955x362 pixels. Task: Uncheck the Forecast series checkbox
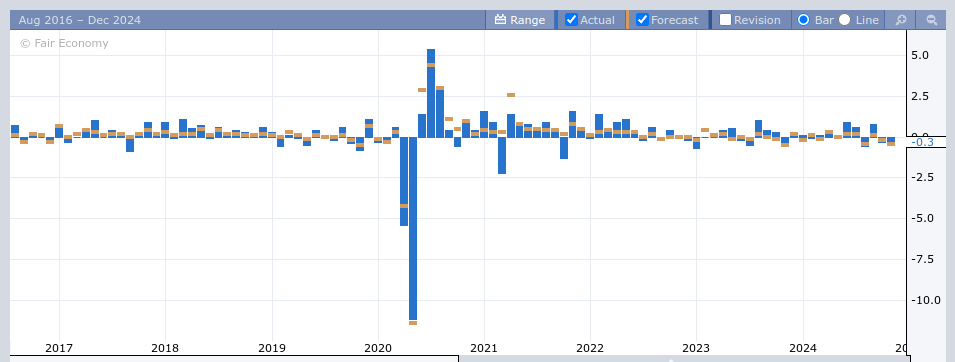pyautogui.click(x=642, y=20)
